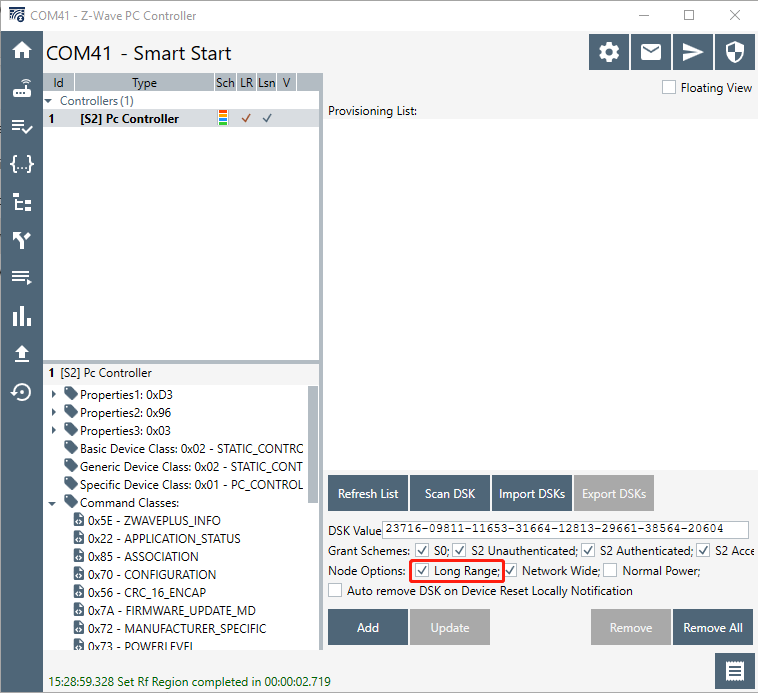Click the envelope icon in top toolbar
The width and height of the screenshot is (758, 693).
pyautogui.click(x=651, y=53)
